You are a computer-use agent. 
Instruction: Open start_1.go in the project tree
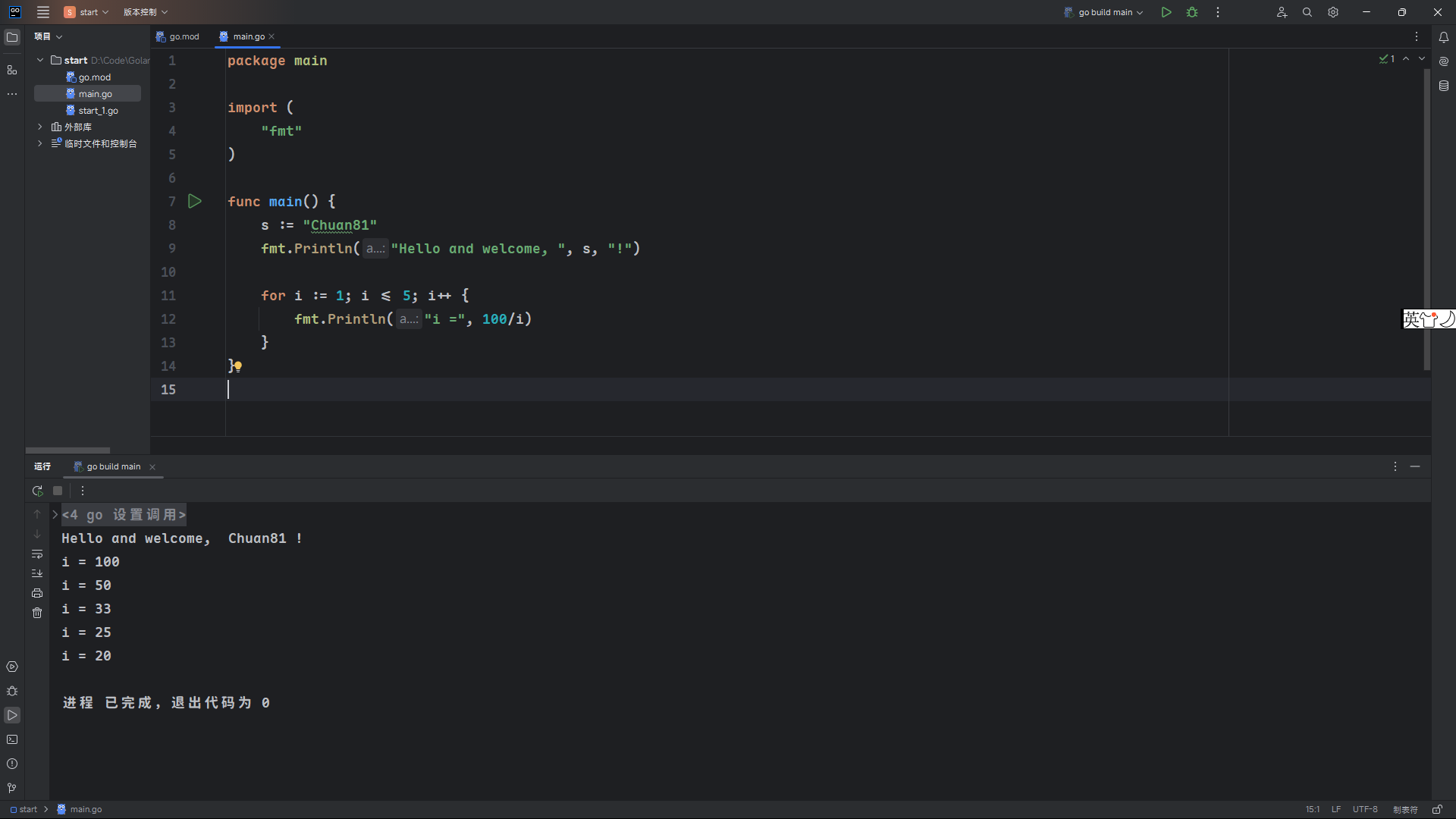click(x=98, y=111)
